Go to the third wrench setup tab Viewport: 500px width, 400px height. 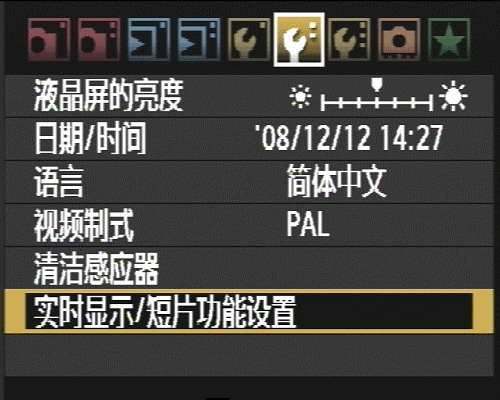[x=349, y=40]
